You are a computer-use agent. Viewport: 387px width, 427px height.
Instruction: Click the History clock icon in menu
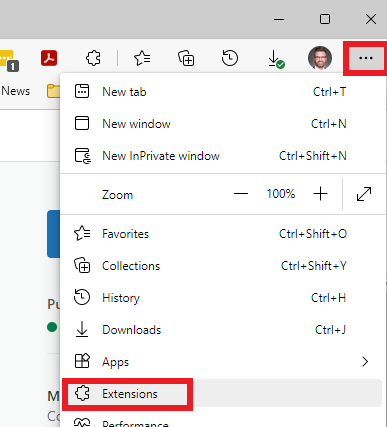click(x=82, y=297)
